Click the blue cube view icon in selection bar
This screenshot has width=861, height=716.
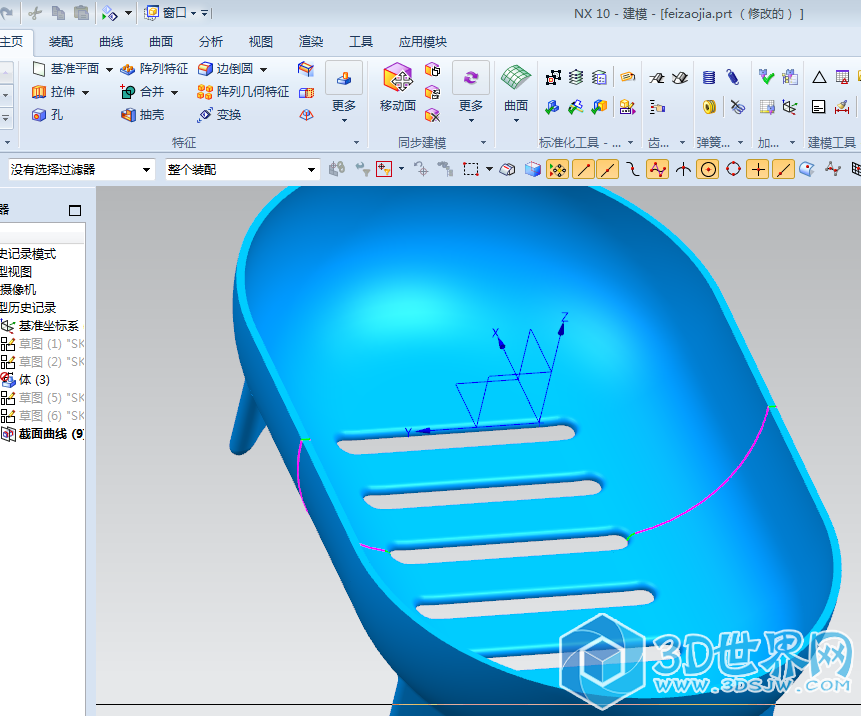pyautogui.click(x=532, y=169)
